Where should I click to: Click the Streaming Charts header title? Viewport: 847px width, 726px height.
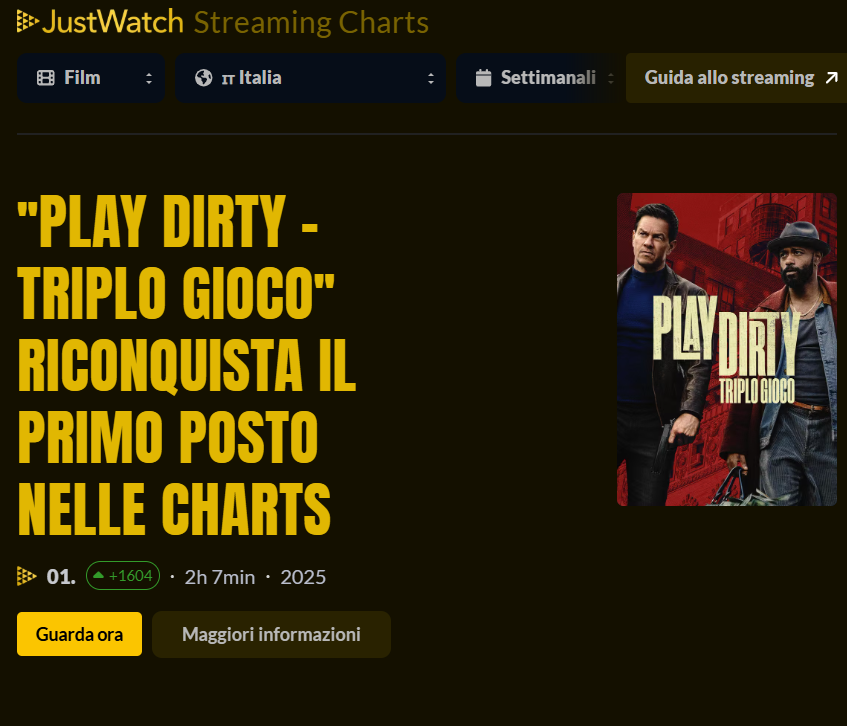[x=311, y=23]
